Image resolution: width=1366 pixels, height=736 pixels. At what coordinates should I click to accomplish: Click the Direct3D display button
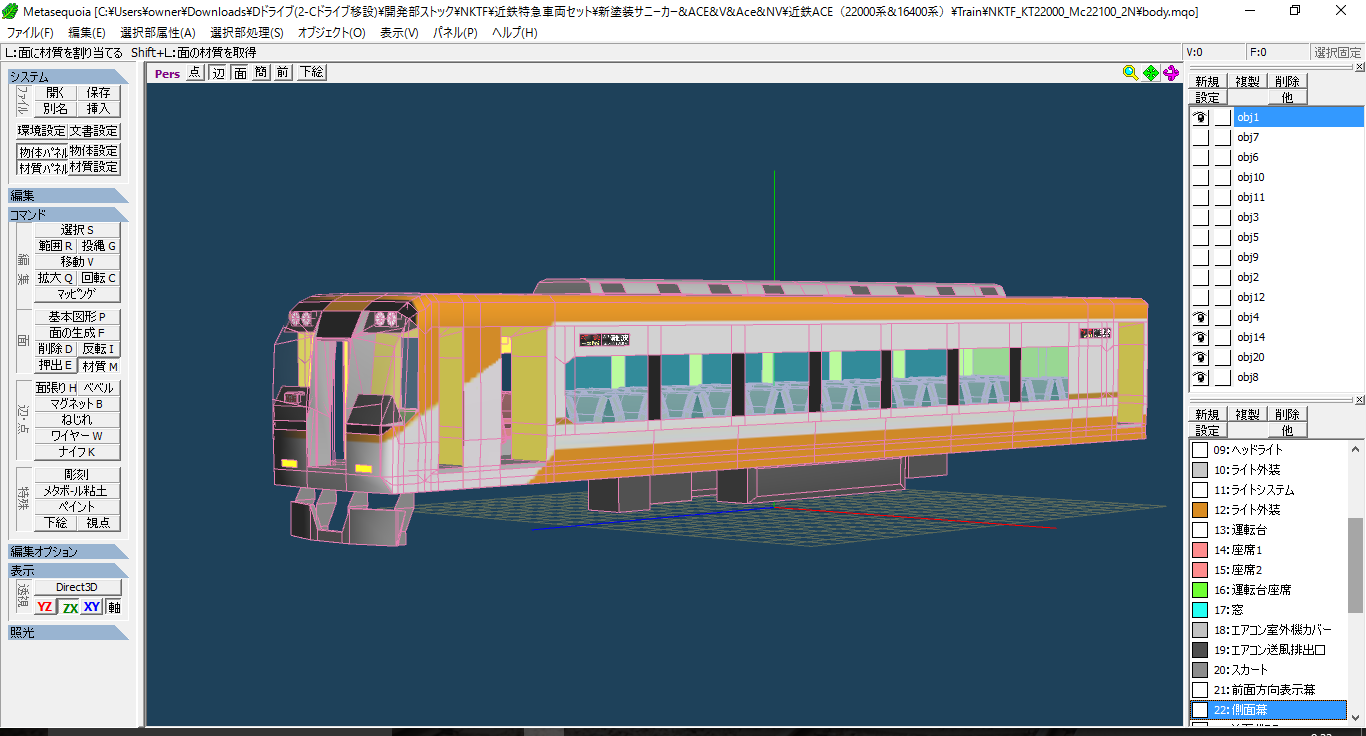coord(77,587)
